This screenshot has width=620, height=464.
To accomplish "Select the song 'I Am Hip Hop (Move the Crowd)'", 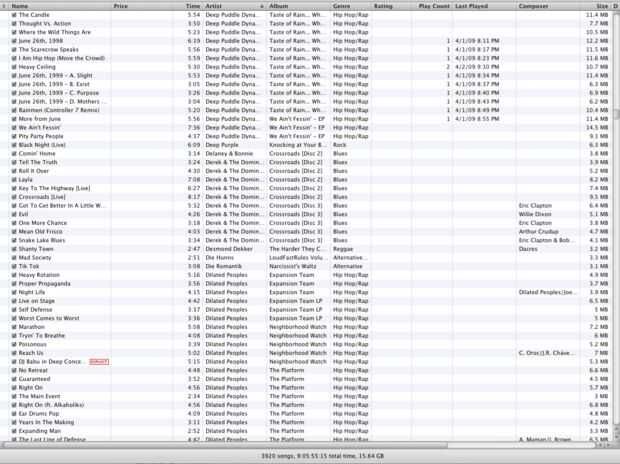I will tap(62, 59).
